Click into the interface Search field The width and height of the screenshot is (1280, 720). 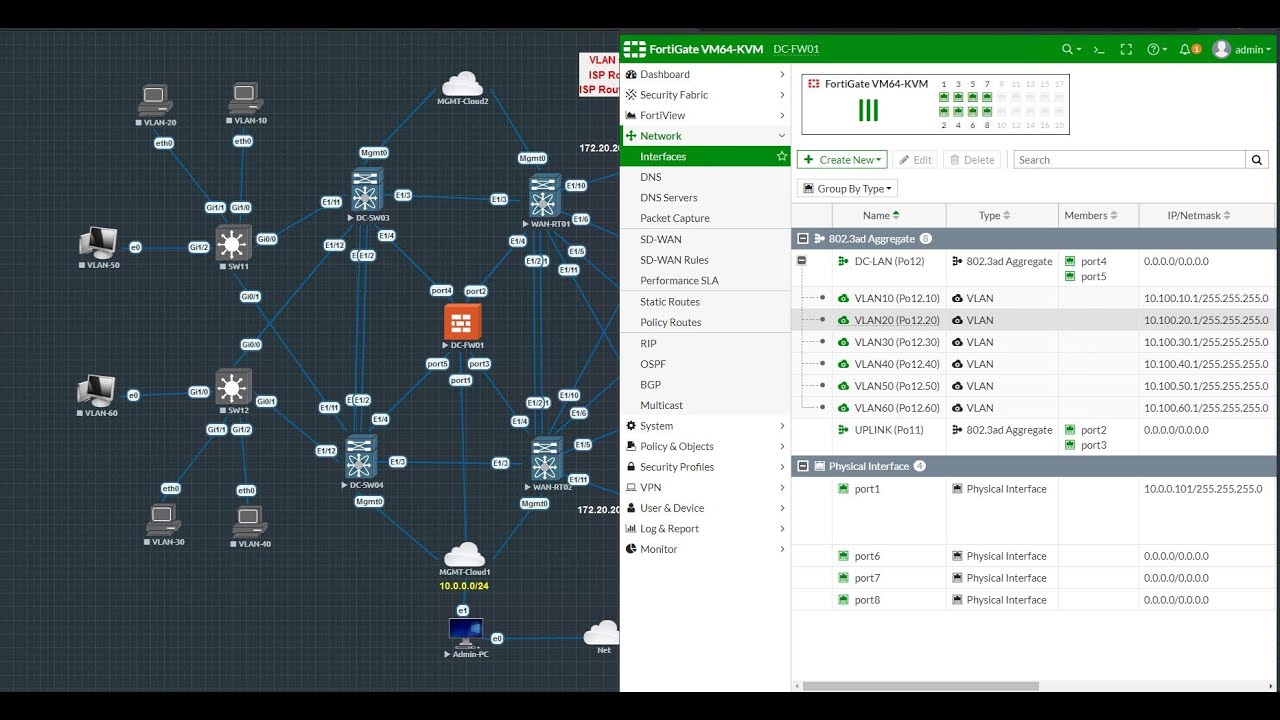tap(1130, 160)
